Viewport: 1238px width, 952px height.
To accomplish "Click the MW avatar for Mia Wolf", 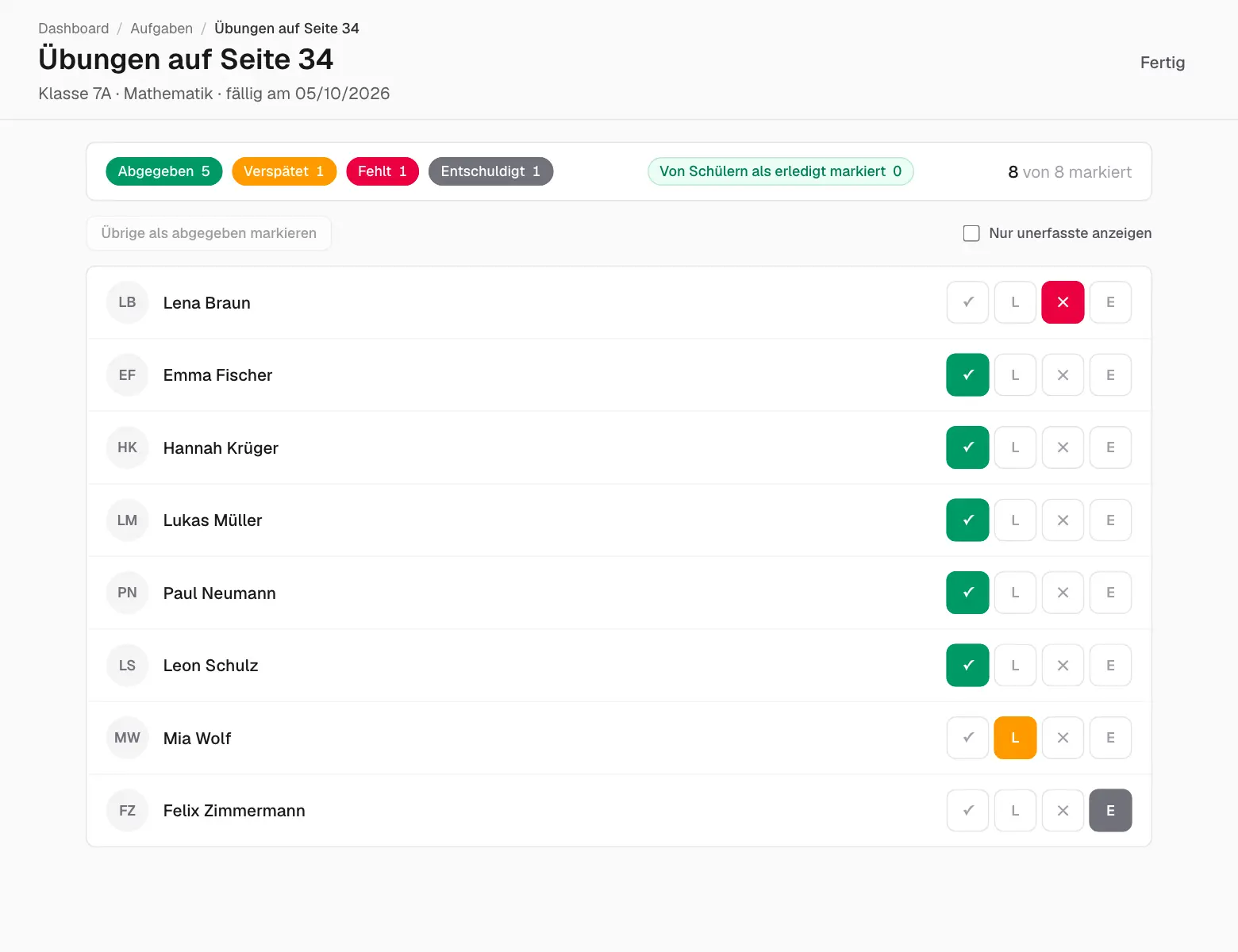I will pyautogui.click(x=127, y=738).
